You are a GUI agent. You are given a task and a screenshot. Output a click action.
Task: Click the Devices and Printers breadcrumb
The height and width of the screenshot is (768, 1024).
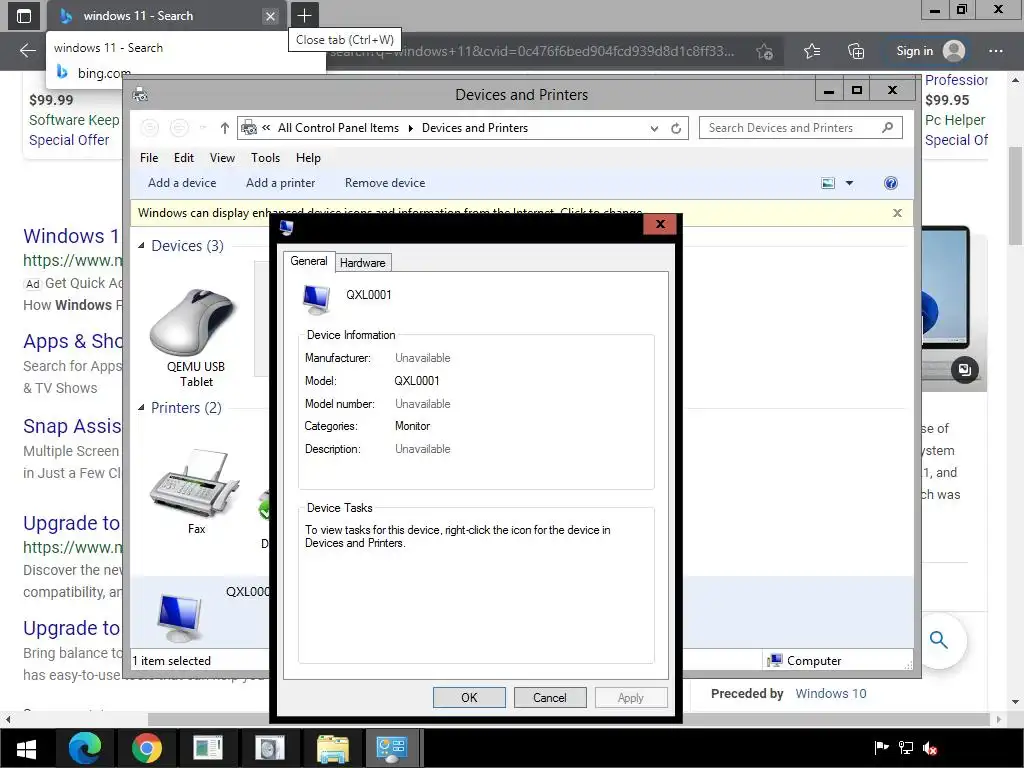tap(475, 128)
